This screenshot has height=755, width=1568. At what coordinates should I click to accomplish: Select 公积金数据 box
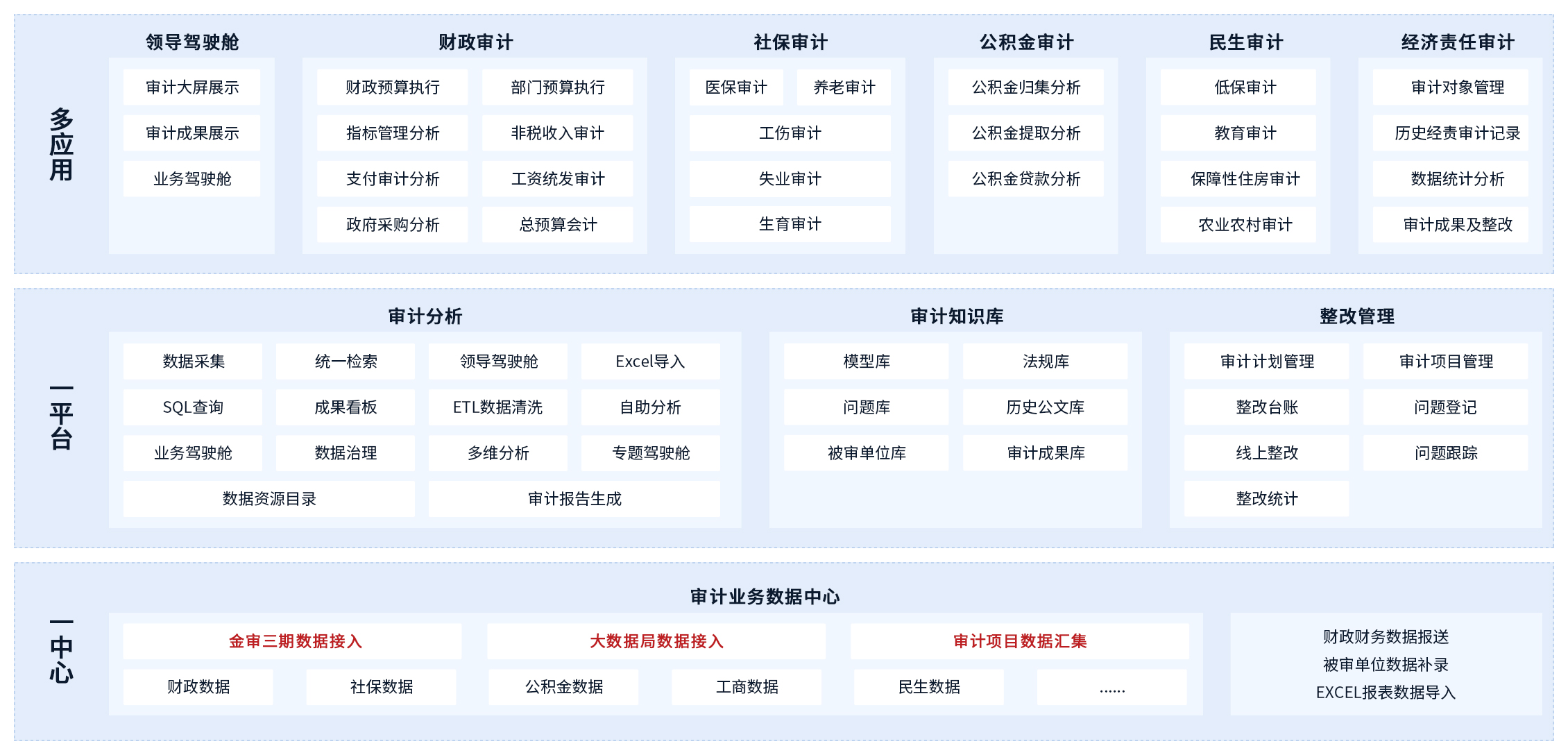click(x=563, y=687)
